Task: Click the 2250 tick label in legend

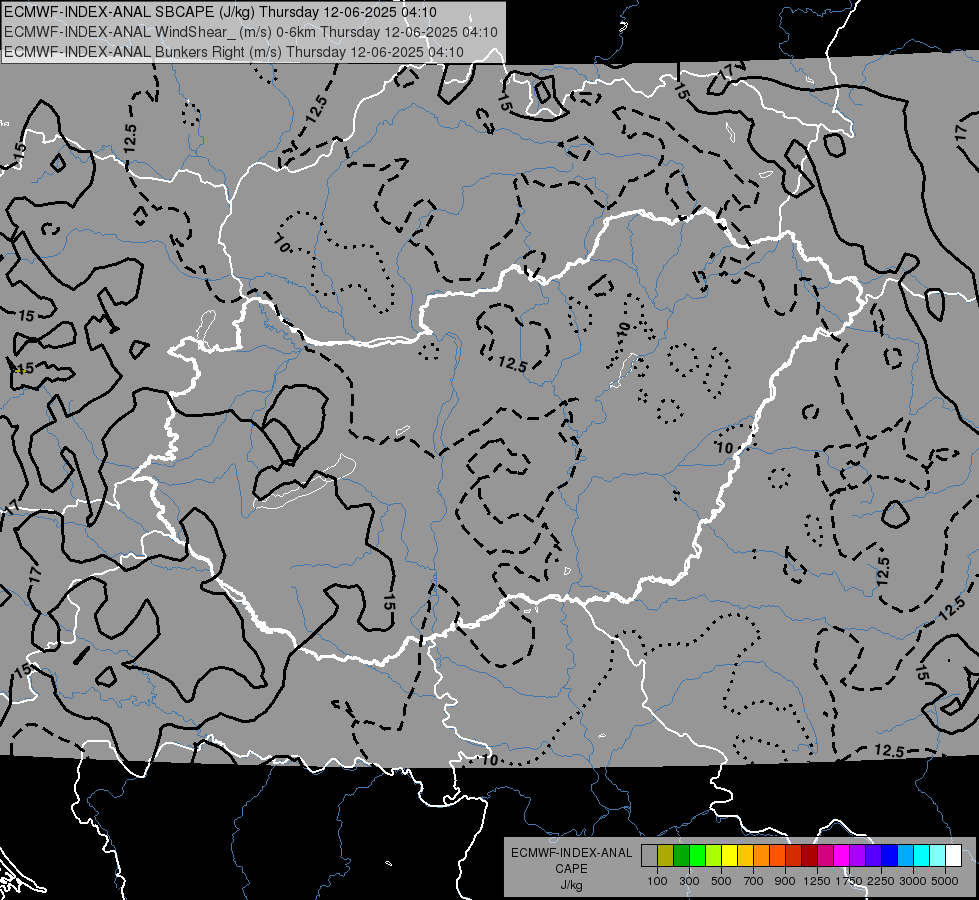Action: (x=881, y=881)
